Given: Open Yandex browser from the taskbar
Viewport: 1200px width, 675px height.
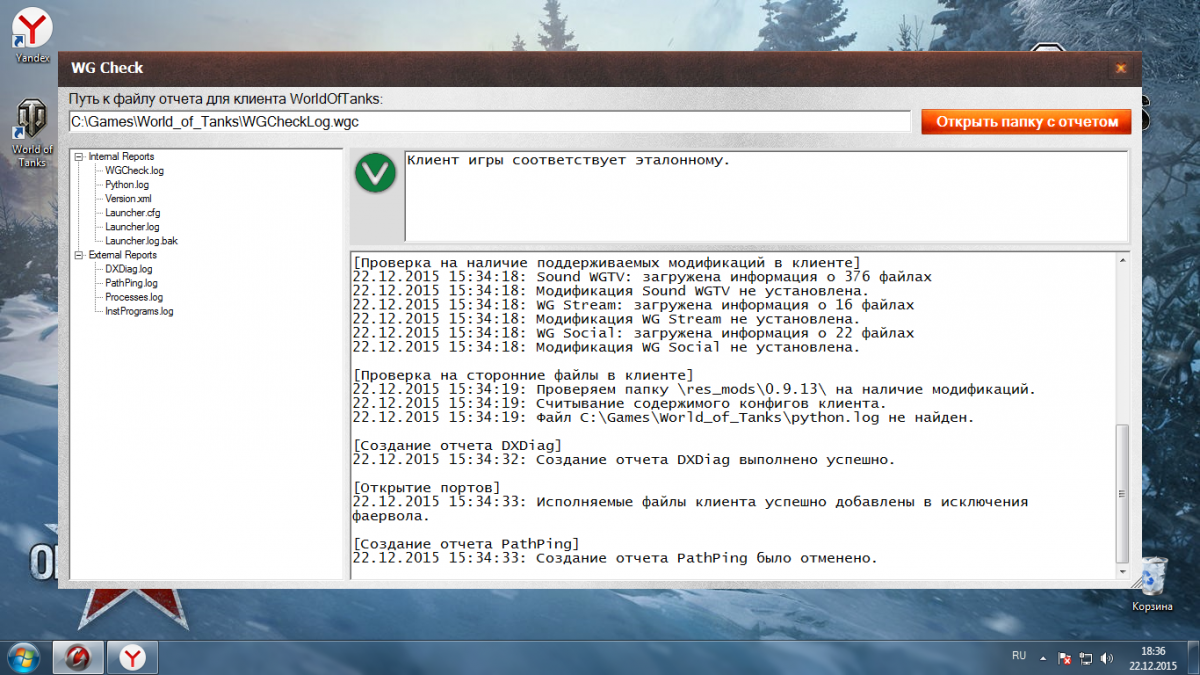Looking at the screenshot, I should point(133,657).
